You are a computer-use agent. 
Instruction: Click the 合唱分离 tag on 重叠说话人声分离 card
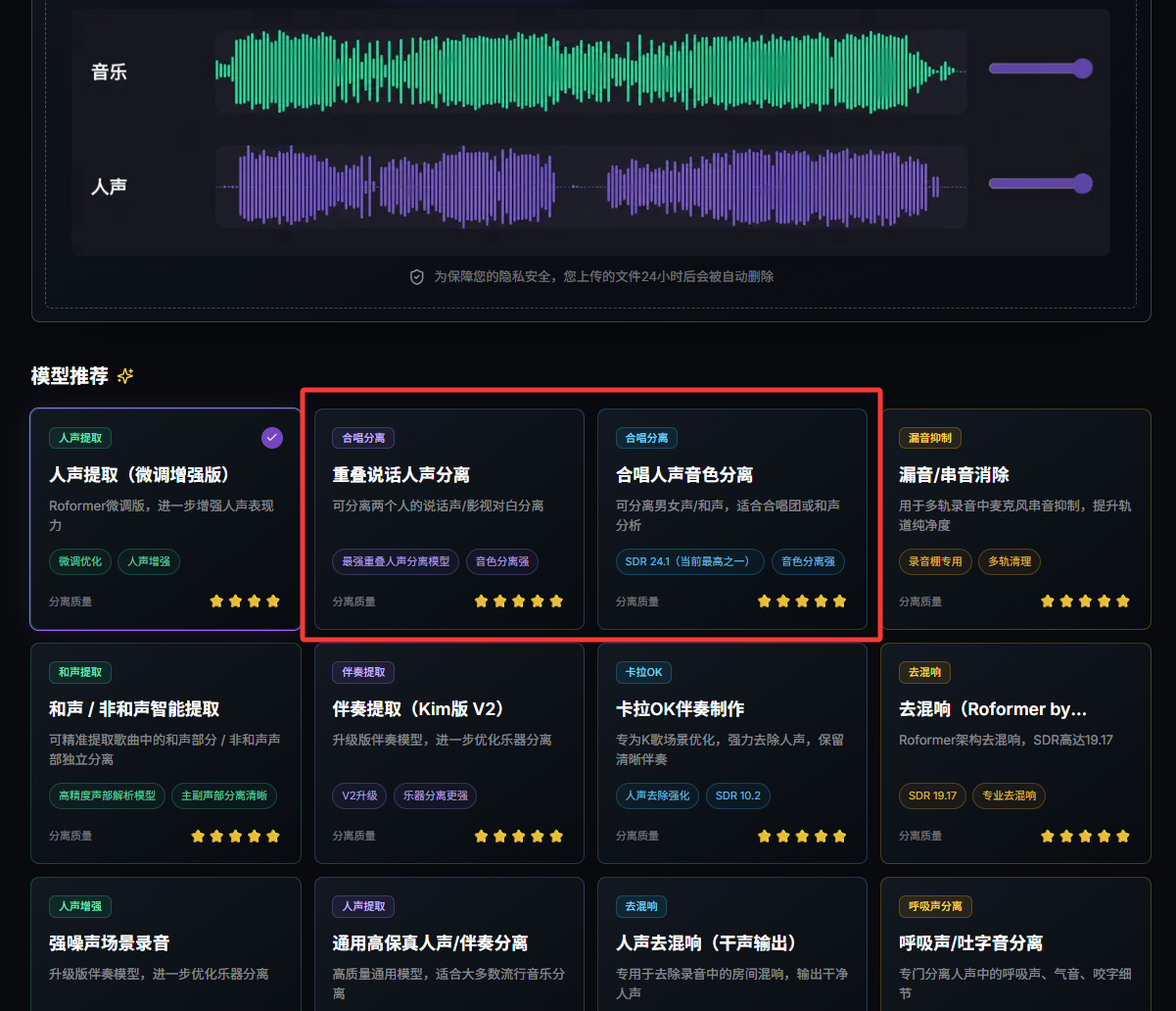(363, 438)
